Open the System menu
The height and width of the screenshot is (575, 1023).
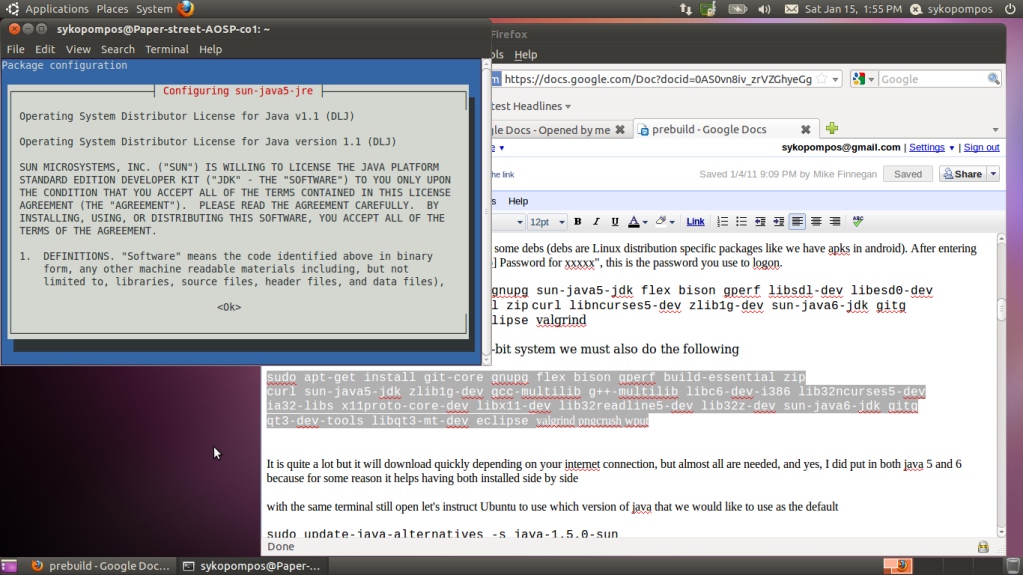point(154,9)
